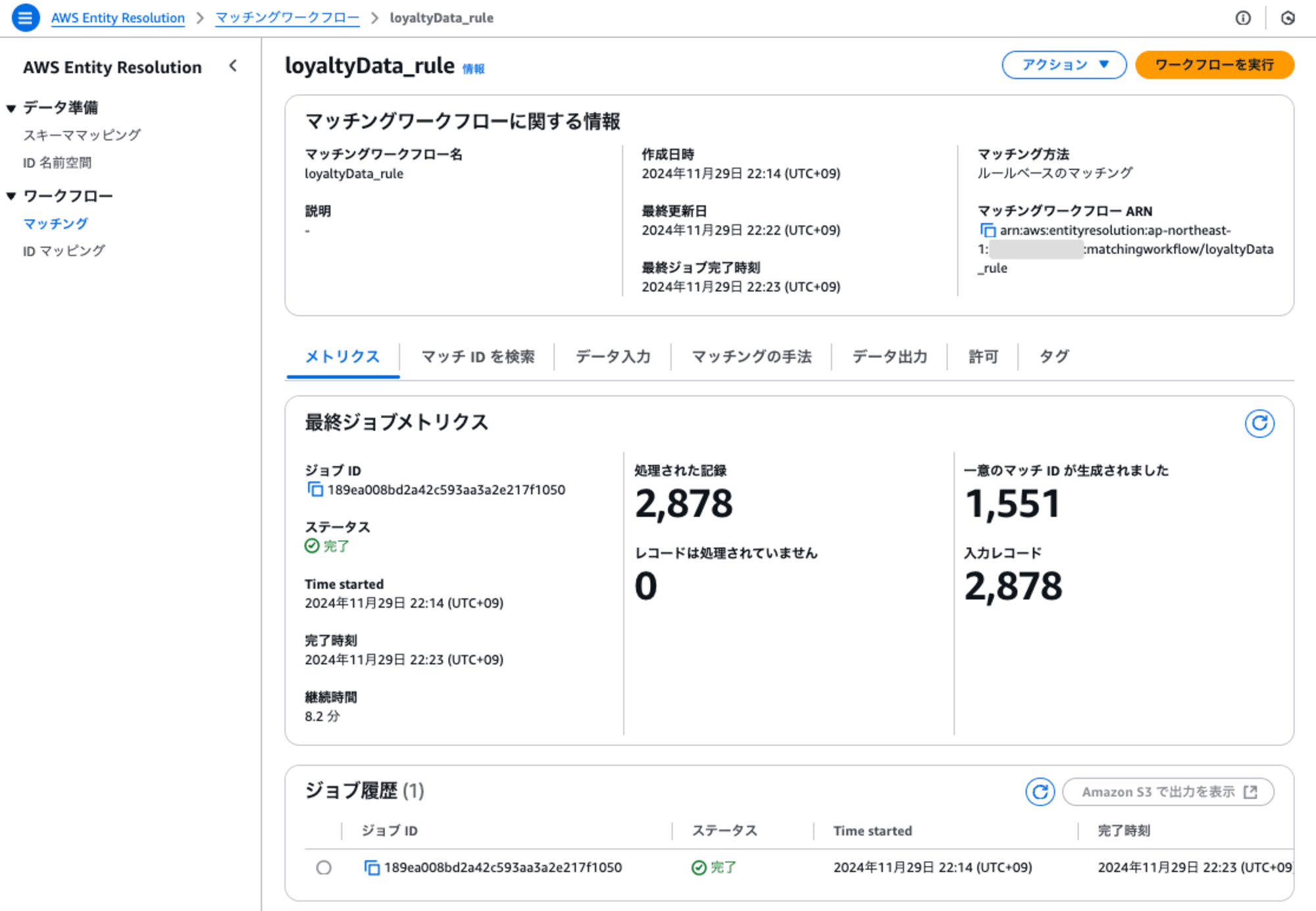Switch to the マッチ ID を検索 tab
The image size is (1316, 911).
pos(478,357)
